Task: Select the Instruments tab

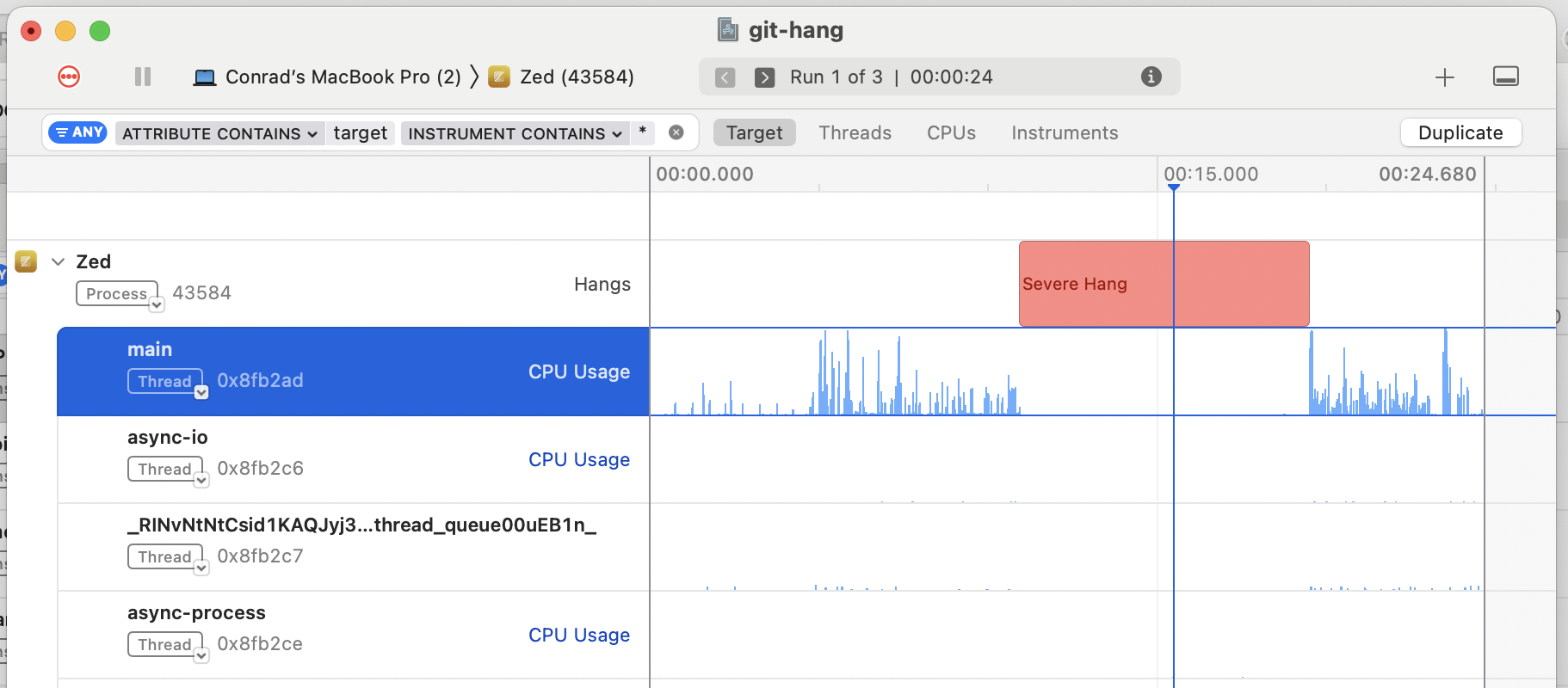Action: (x=1065, y=132)
